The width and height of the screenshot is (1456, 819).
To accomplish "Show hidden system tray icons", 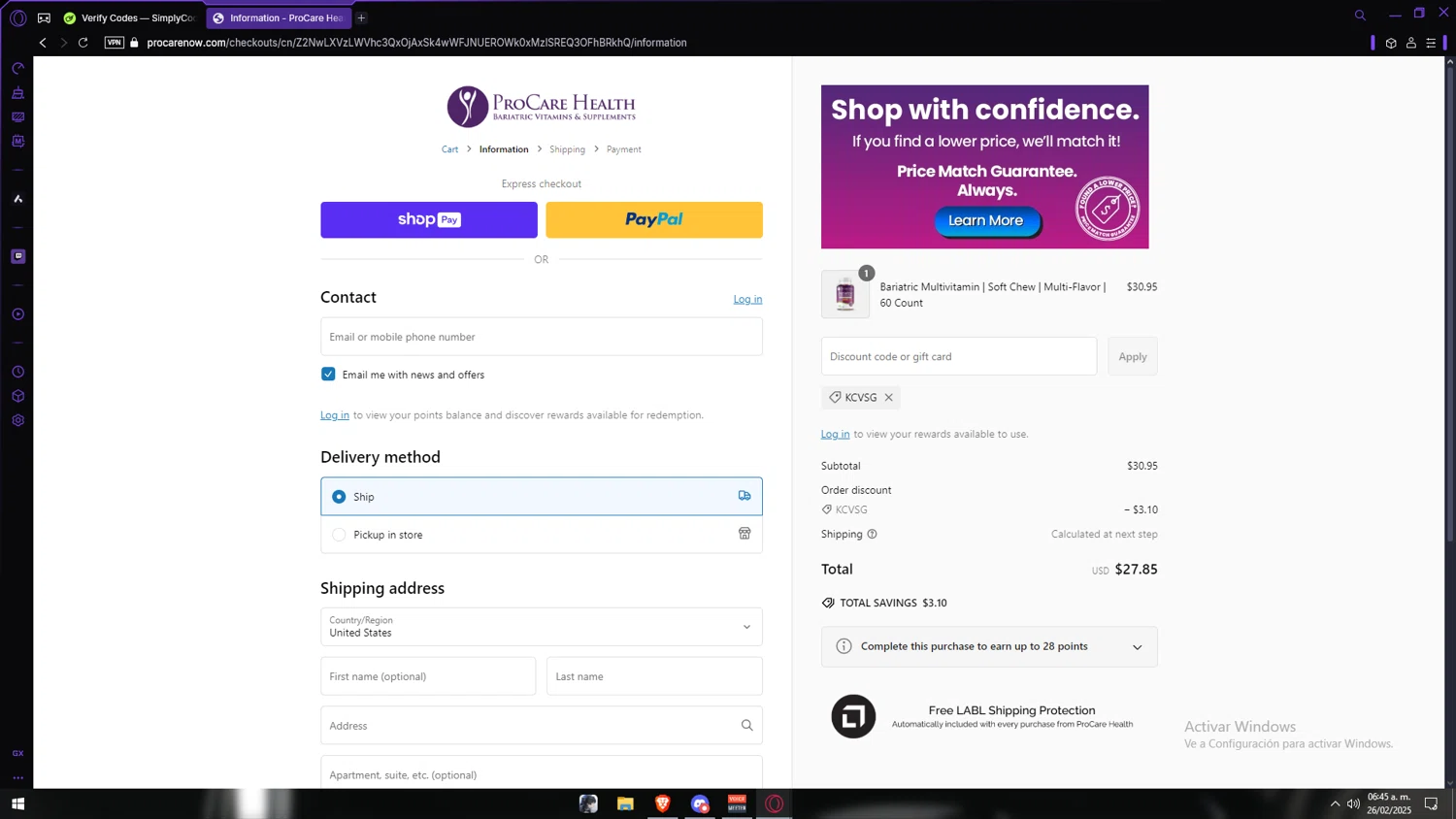I will point(1335,803).
